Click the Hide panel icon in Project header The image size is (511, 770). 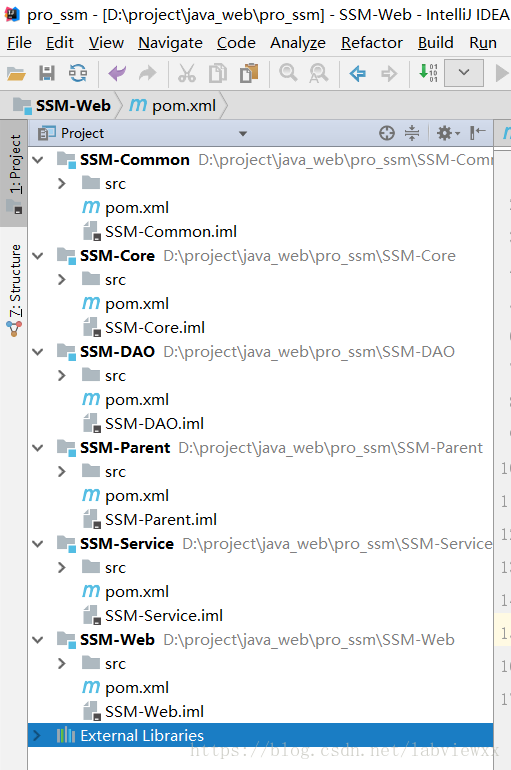478,133
